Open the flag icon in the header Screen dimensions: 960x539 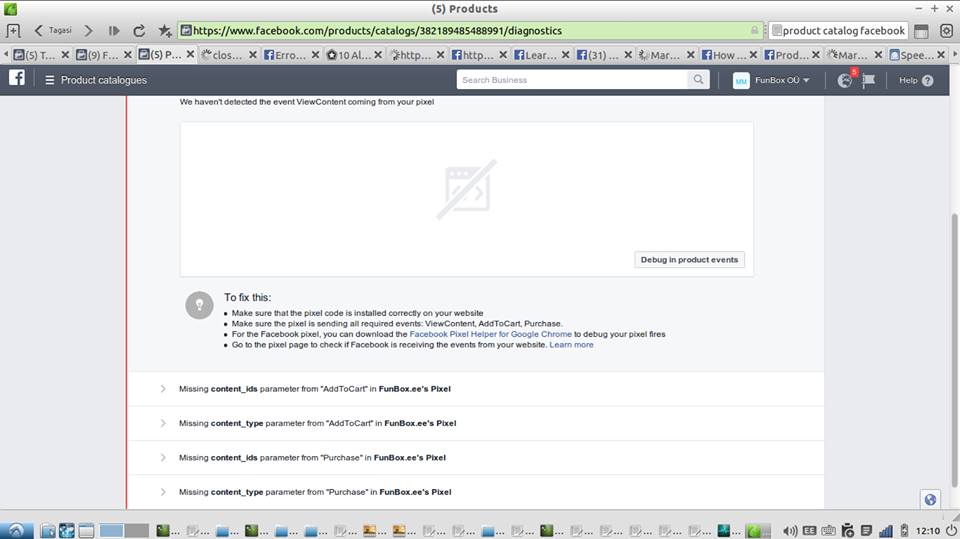(x=868, y=80)
